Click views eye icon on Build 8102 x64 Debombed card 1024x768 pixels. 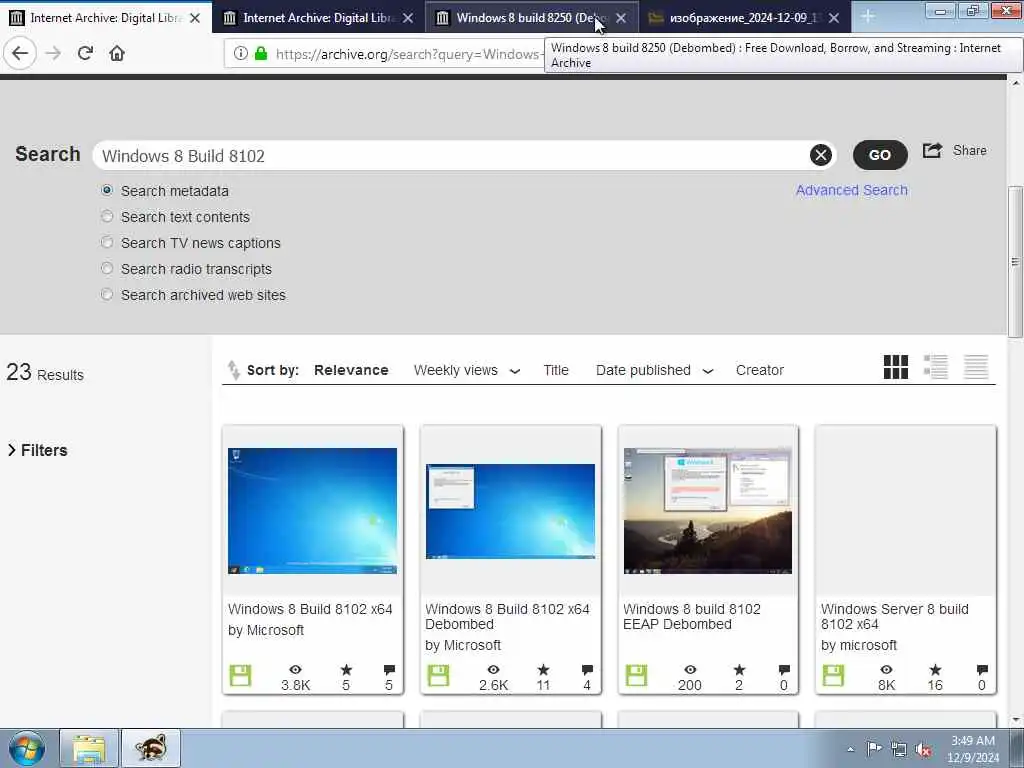click(x=493, y=669)
